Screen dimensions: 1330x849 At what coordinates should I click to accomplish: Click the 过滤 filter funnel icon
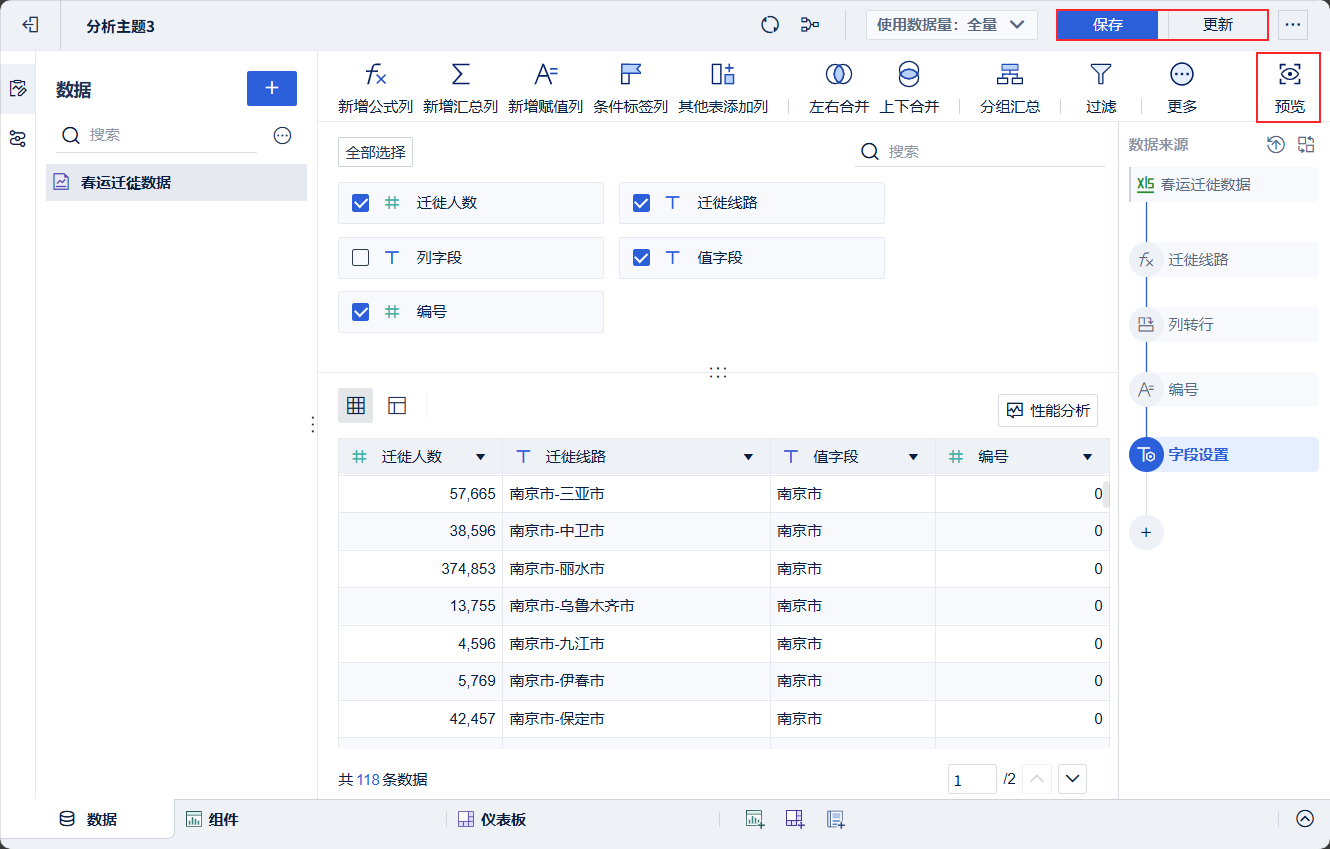coord(1100,75)
